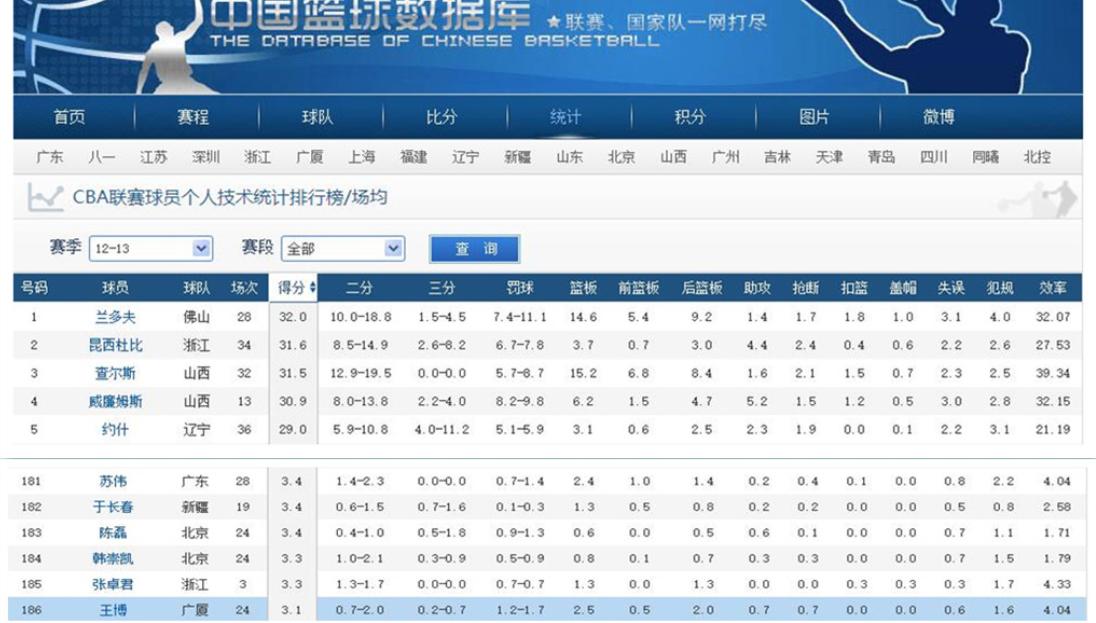Switch to the 积分 standings tab
Viewport: 1096px width, 623px height.
(x=691, y=115)
